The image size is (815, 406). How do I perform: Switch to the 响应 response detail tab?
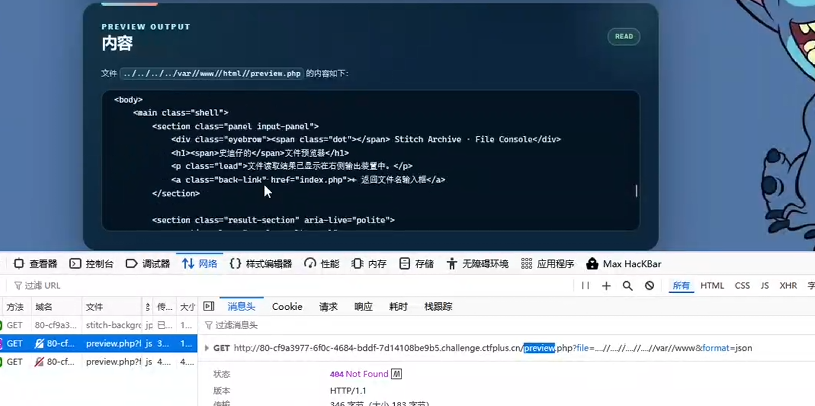(363, 306)
